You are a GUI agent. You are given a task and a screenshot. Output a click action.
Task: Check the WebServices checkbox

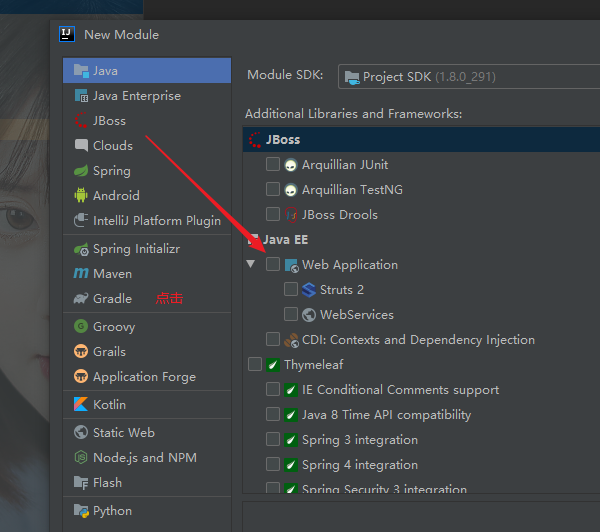tap(291, 315)
